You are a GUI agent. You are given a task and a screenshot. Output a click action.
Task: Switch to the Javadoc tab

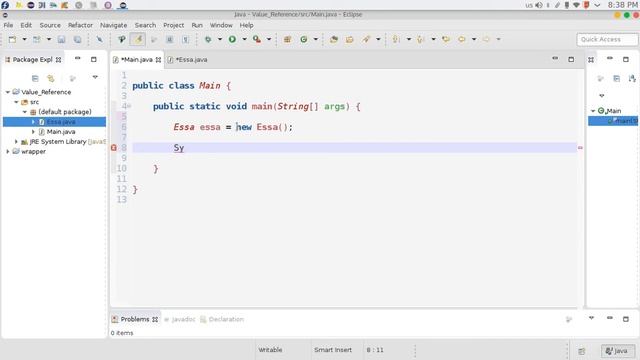tap(180, 319)
